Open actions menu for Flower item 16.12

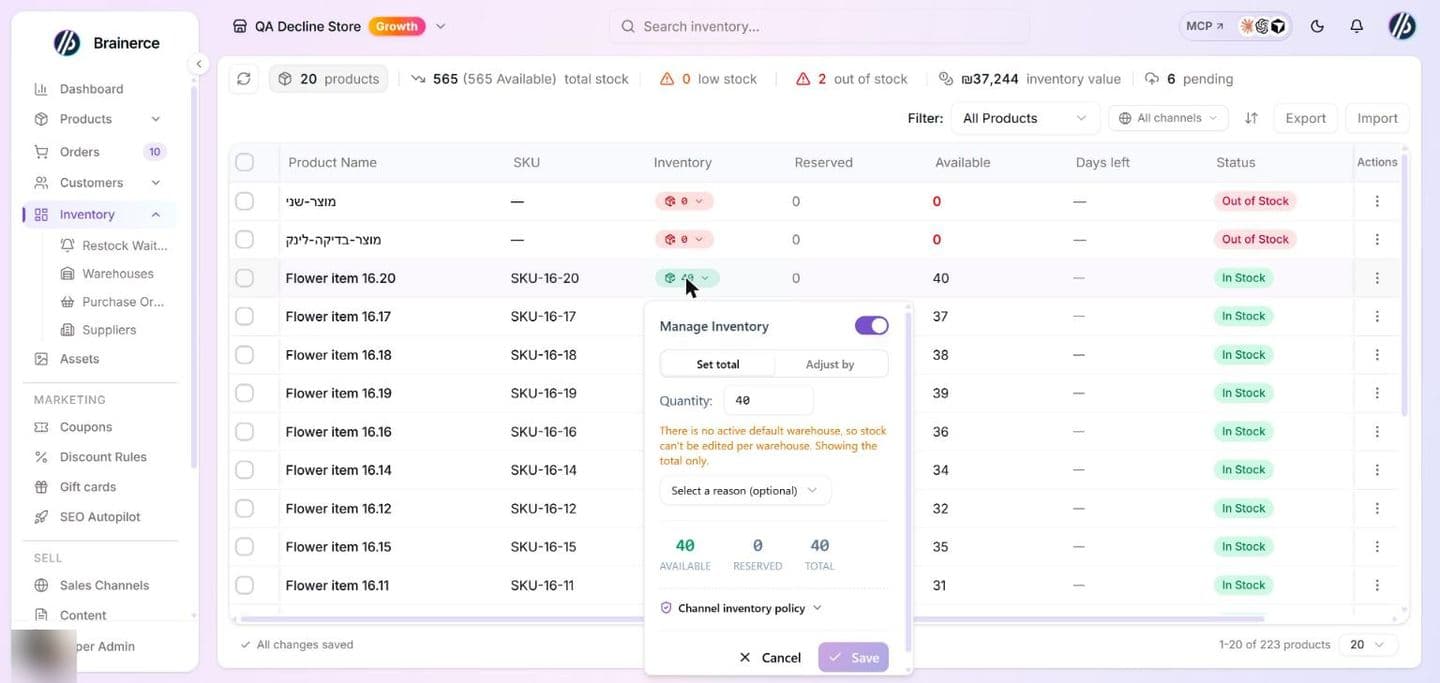pyautogui.click(x=1377, y=508)
